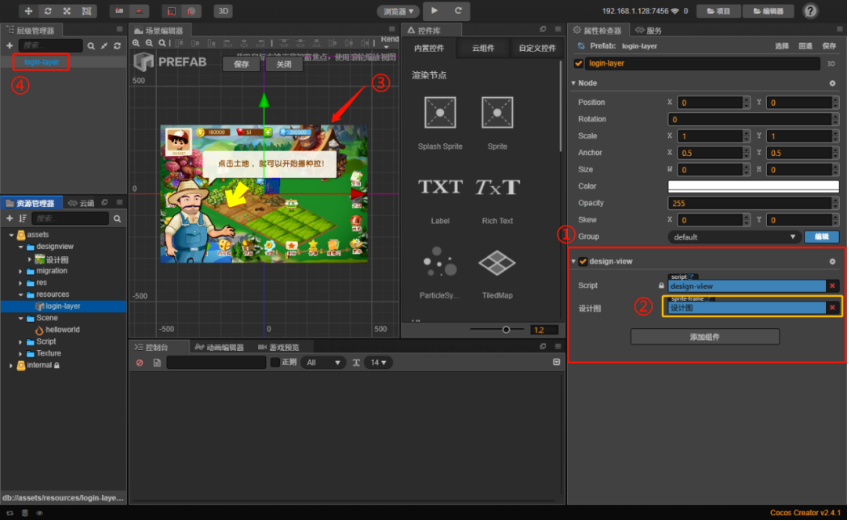Reload preview with the refresh button
Image resolution: width=849 pixels, height=521 pixels.
click(x=458, y=11)
